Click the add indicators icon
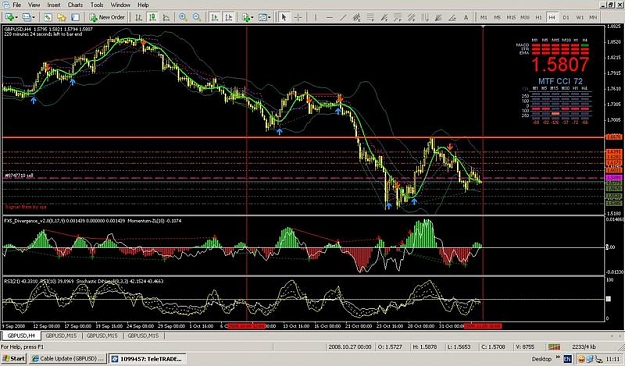The height and width of the screenshot is (366, 625). click(246, 17)
